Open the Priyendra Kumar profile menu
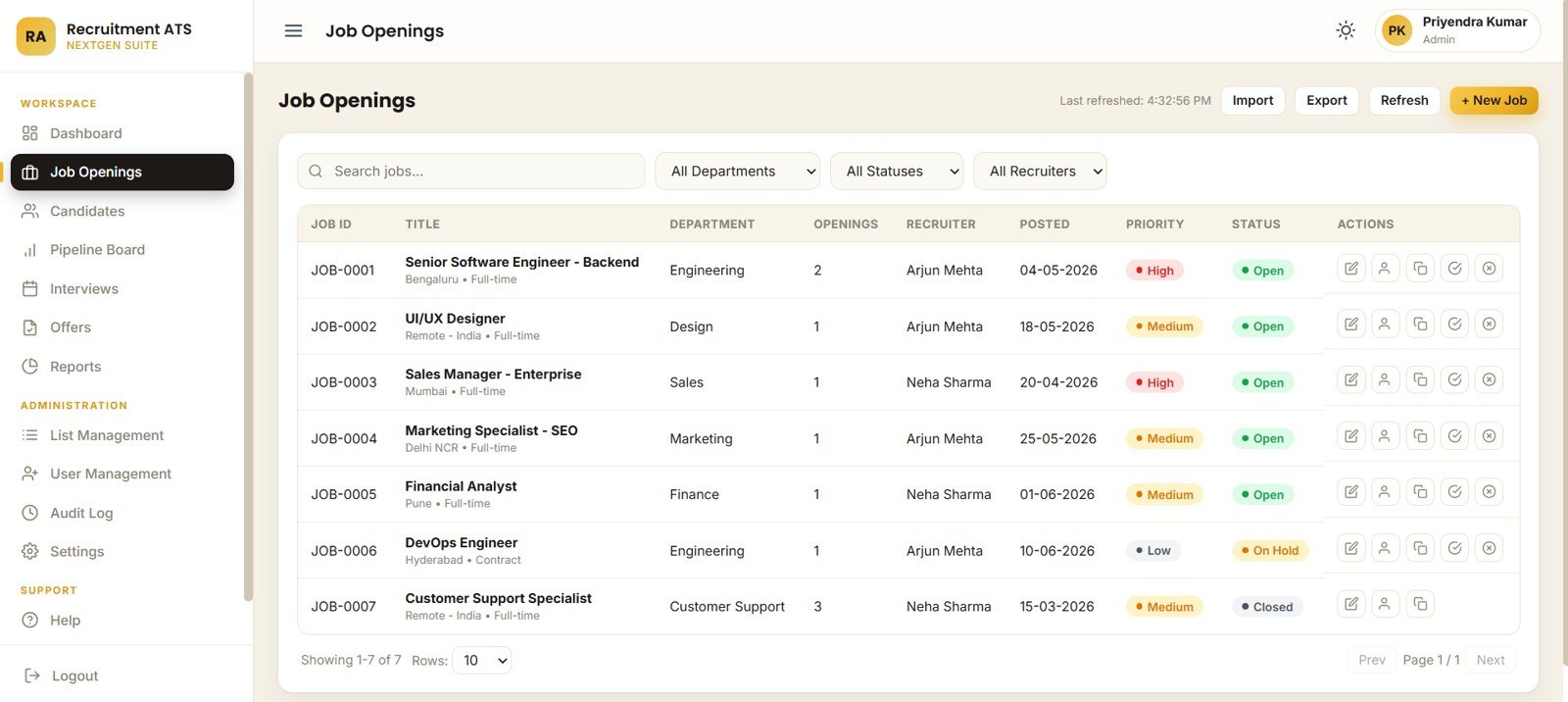The image size is (1568, 702). [x=1457, y=30]
